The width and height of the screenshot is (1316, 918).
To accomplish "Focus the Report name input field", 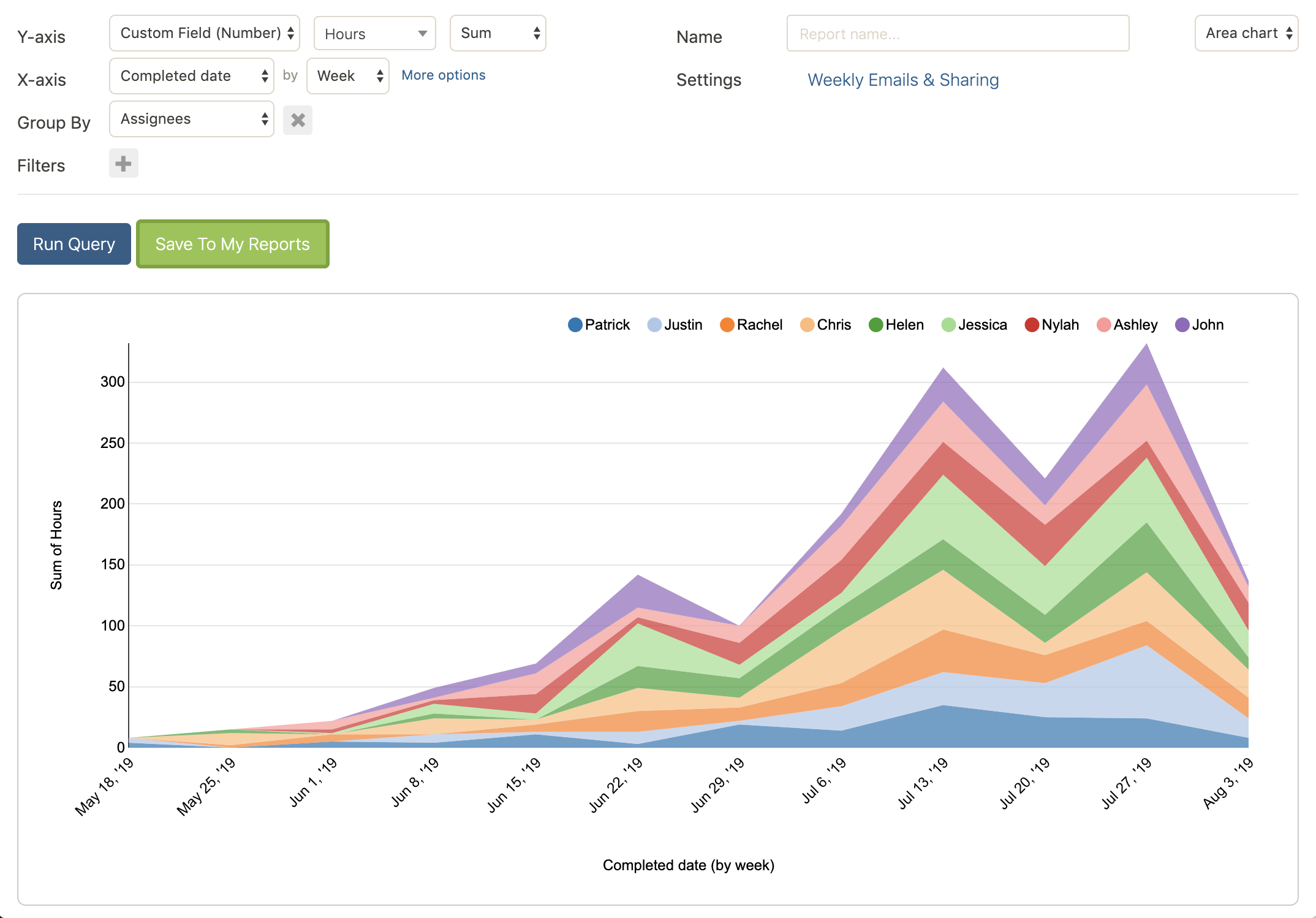I will point(958,33).
